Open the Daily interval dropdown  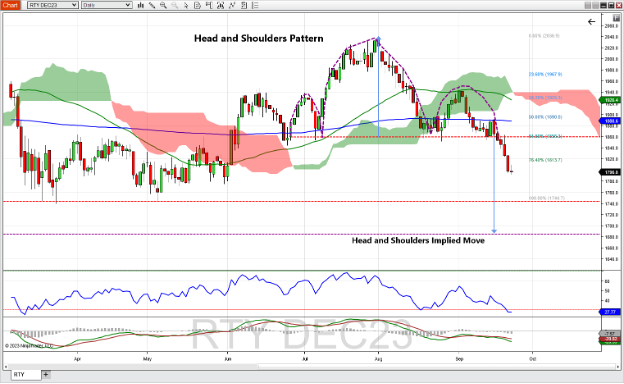pyautogui.click(x=107, y=5)
